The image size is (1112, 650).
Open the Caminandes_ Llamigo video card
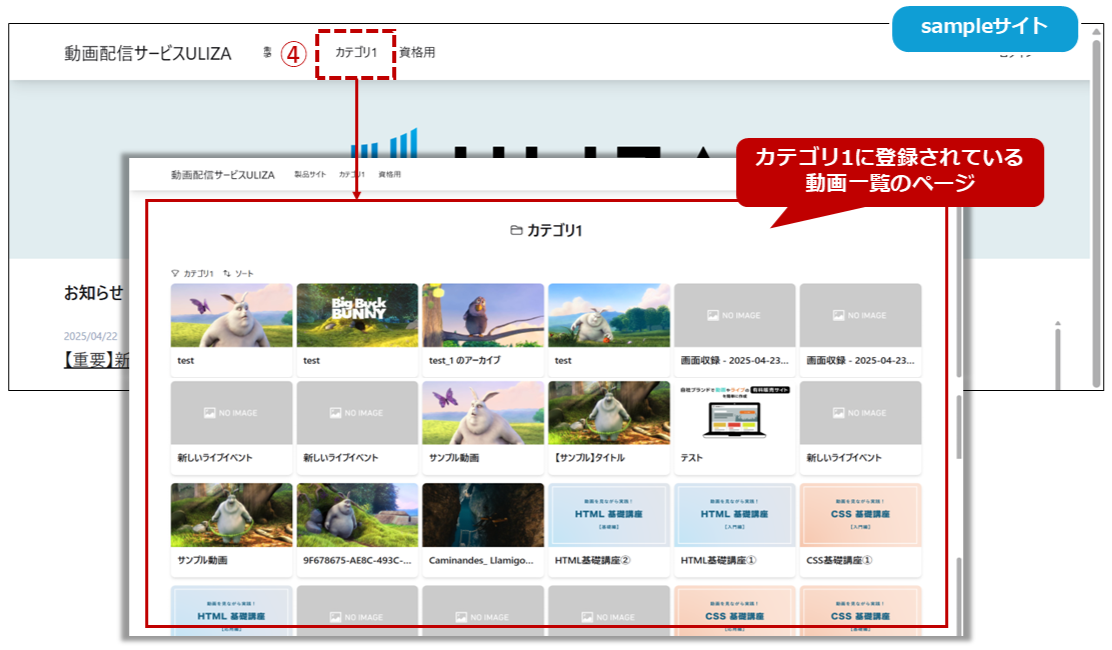click(483, 515)
